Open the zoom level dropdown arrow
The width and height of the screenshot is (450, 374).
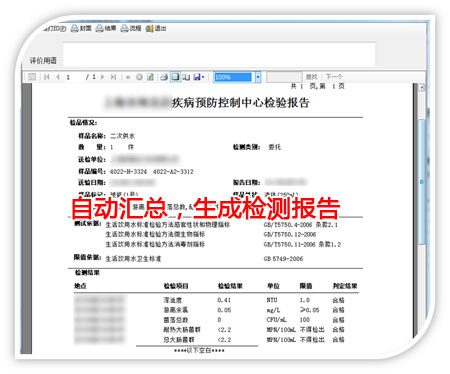[258, 77]
